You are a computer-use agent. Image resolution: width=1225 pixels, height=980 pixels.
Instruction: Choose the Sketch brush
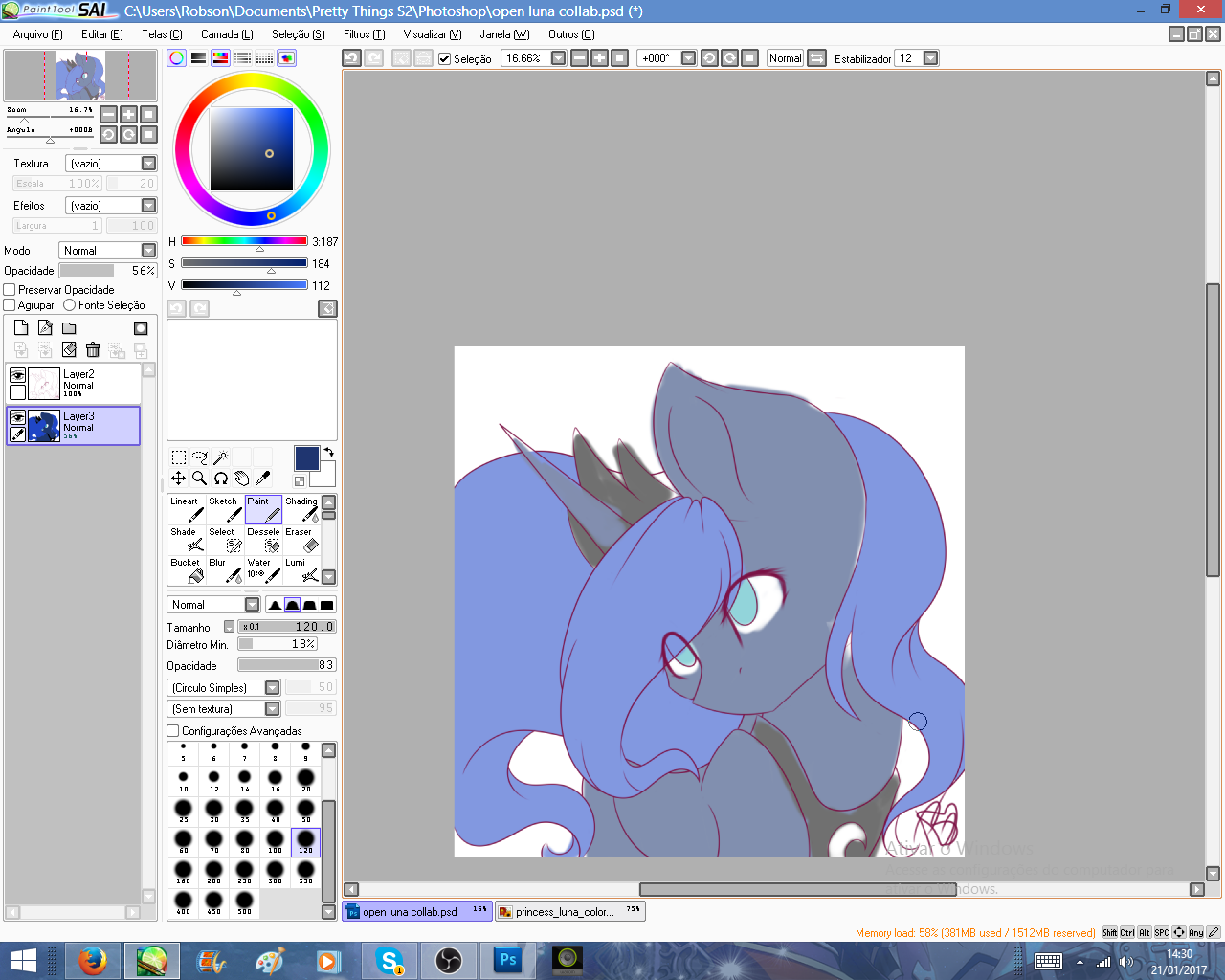pyautogui.click(x=225, y=509)
